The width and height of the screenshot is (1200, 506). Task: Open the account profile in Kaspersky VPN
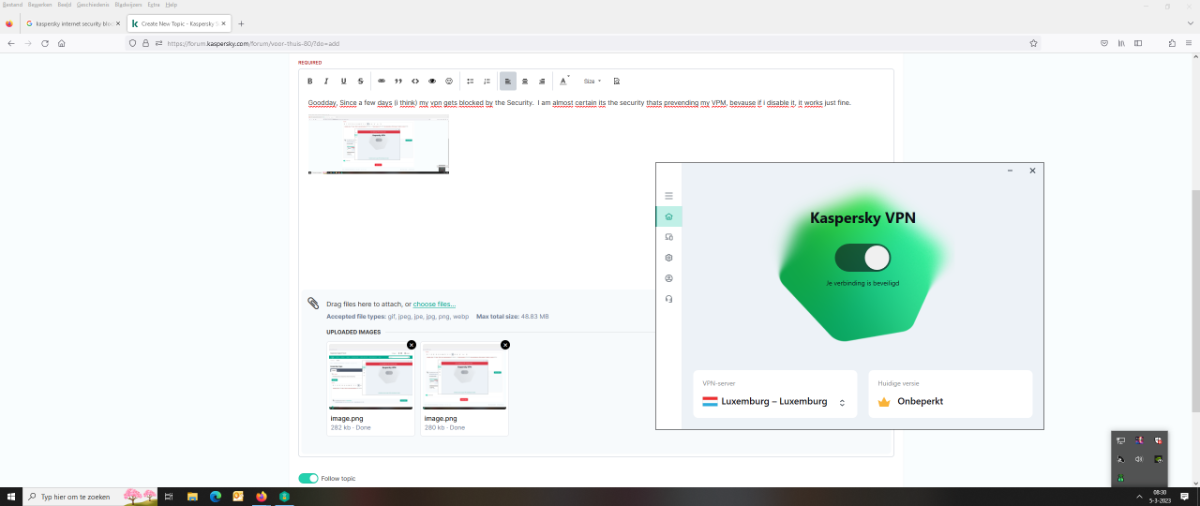click(x=669, y=278)
